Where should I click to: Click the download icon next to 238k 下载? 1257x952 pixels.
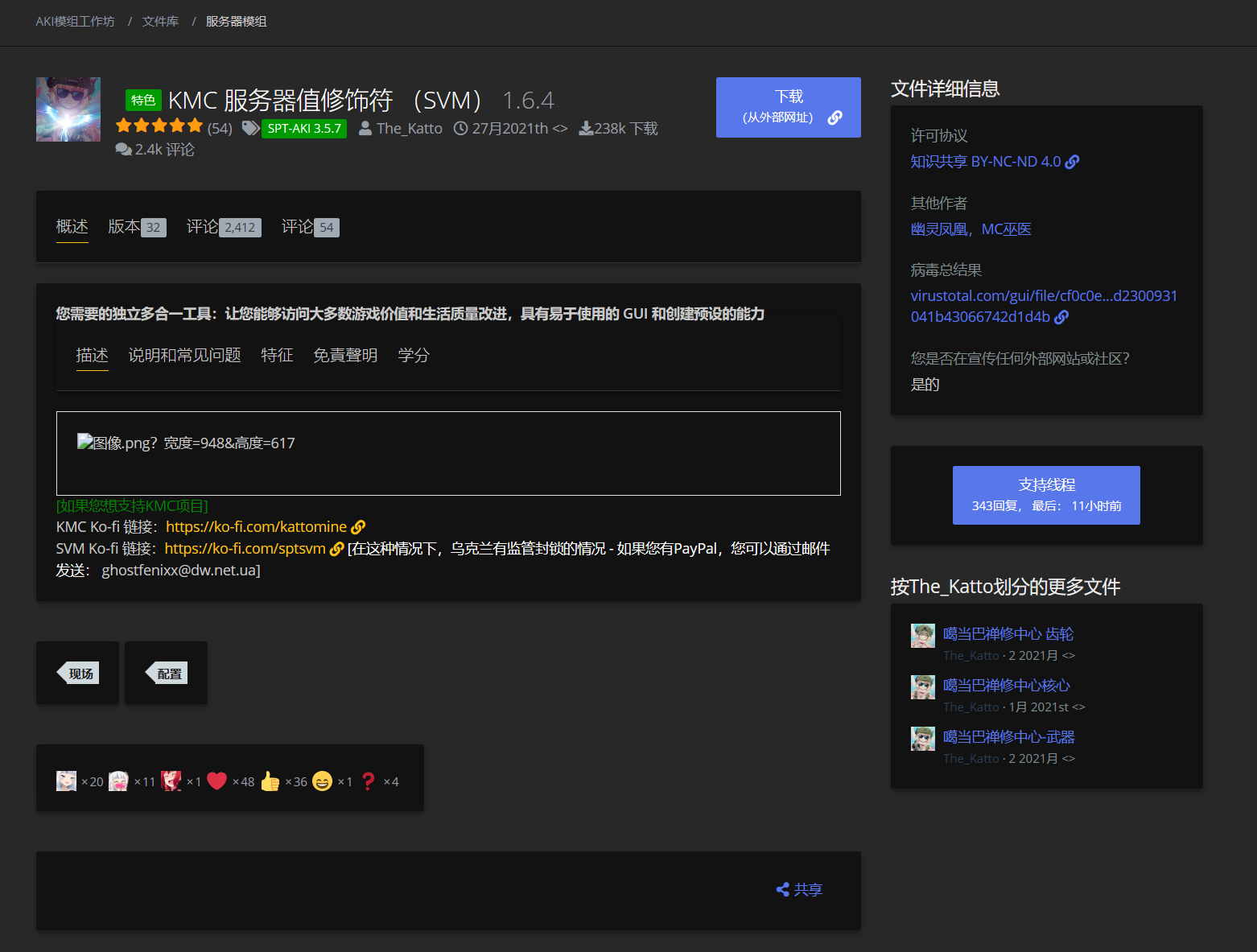pyautogui.click(x=587, y=128)
